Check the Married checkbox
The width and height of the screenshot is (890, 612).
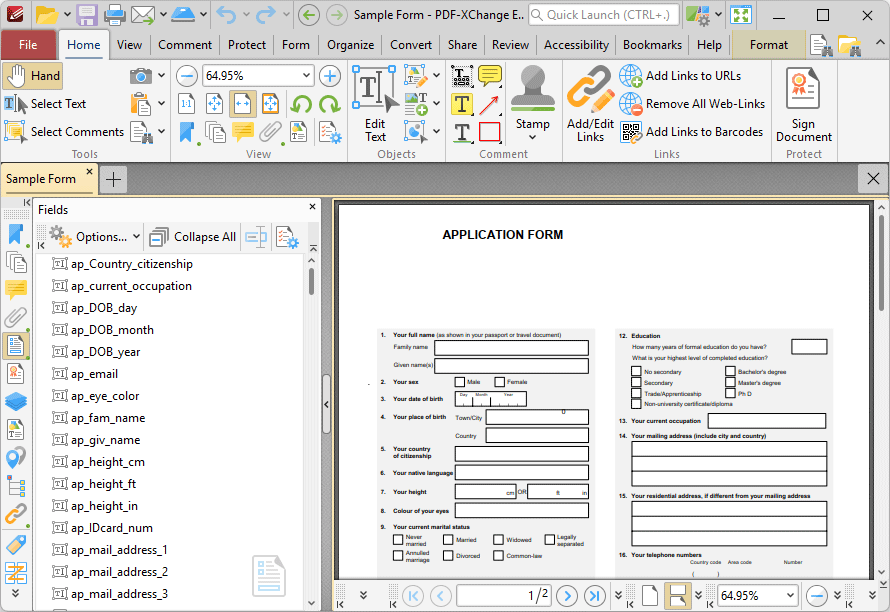448,539
